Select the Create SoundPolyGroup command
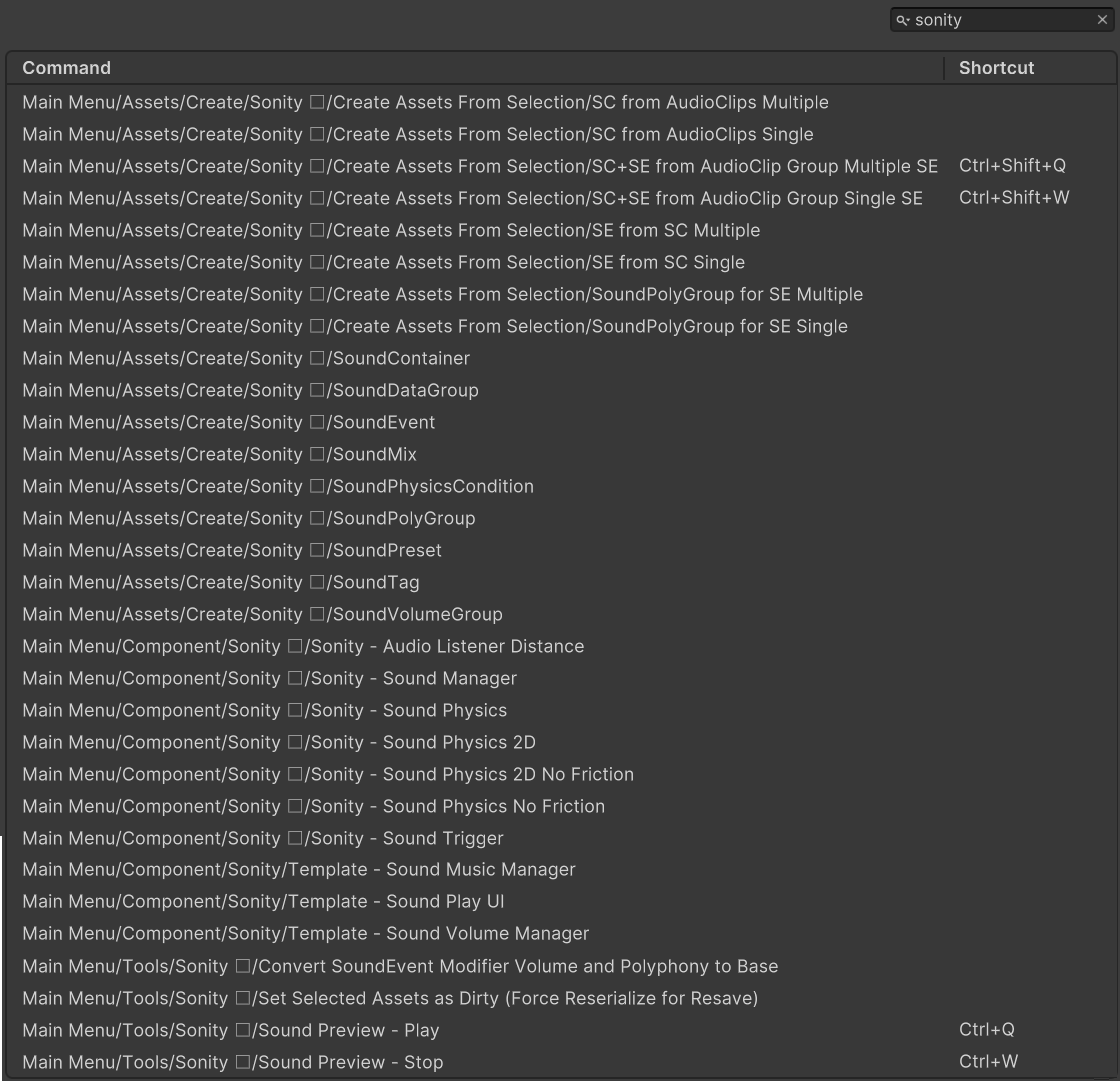Viewport: 1120px width, 1081px height. click(560, 518)
